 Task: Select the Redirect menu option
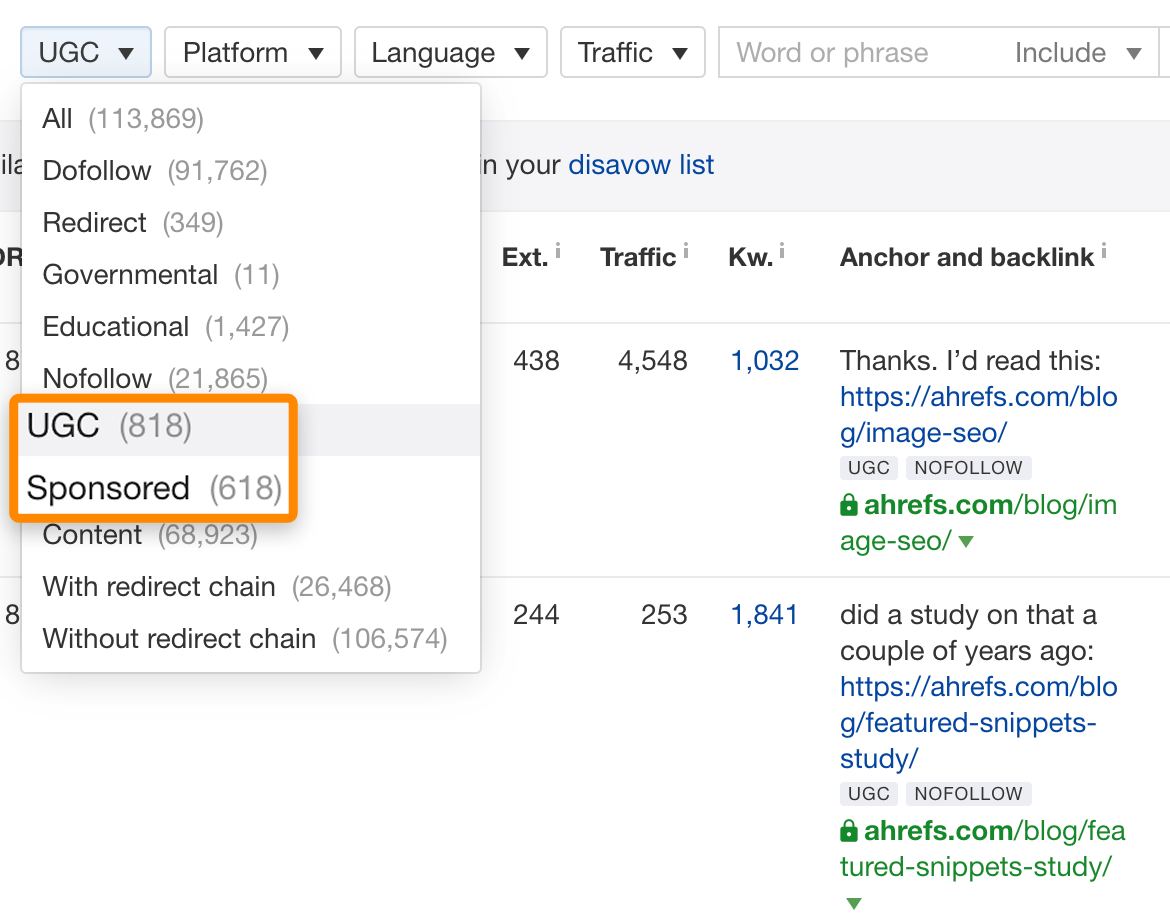(95, 223)
